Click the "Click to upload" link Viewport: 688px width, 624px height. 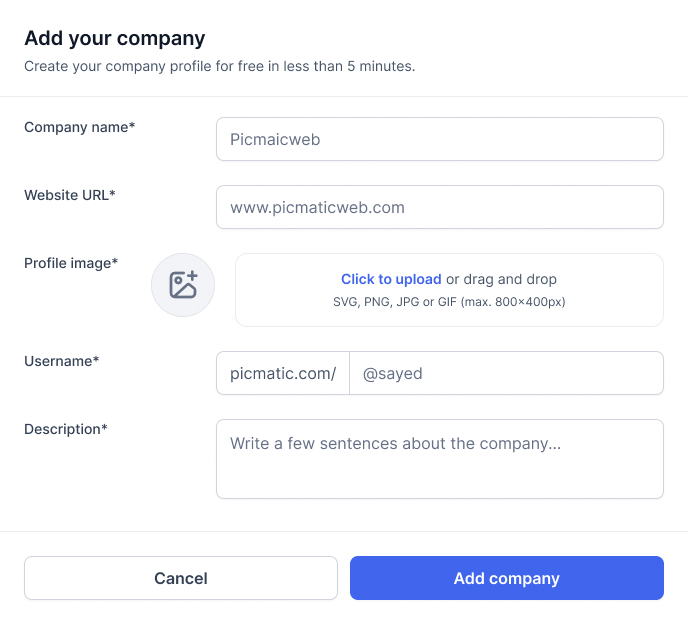[391, 279]
